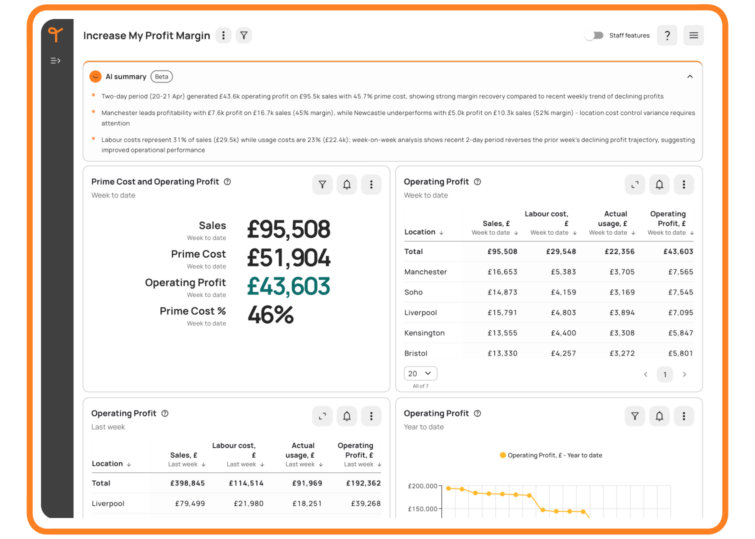This screenshot has width=755, height=539.
Task: Open the help question mark button
Action: pyautogui.click(x=667, y=35)
